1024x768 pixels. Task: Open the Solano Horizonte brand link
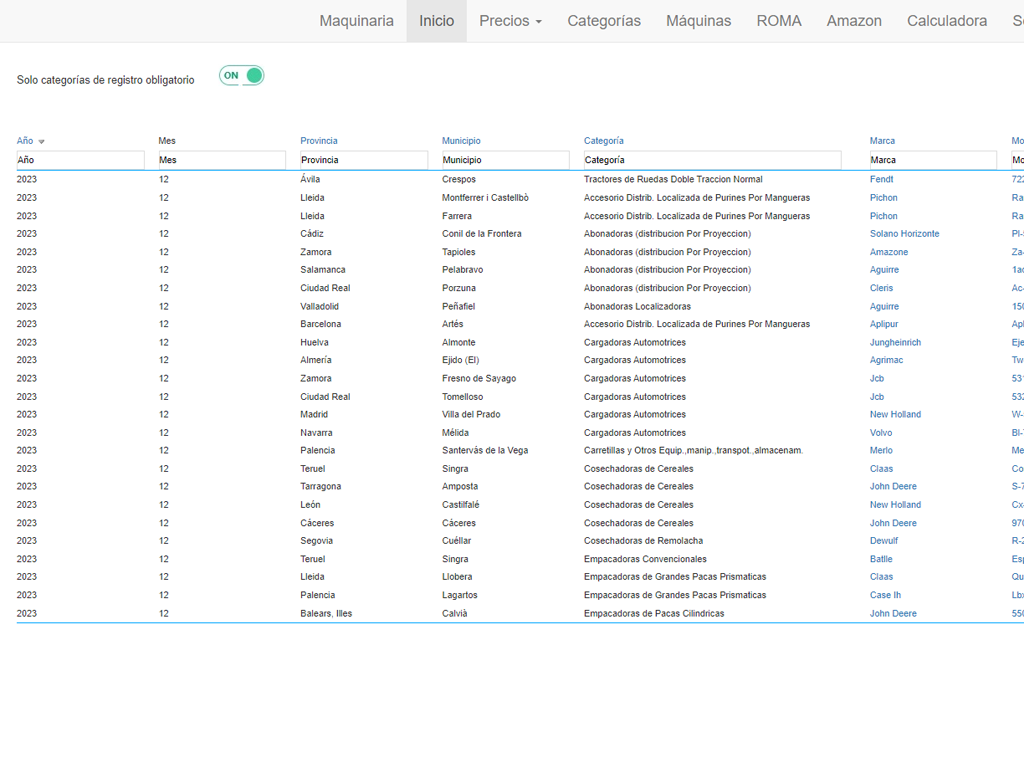tap(904, 234)
